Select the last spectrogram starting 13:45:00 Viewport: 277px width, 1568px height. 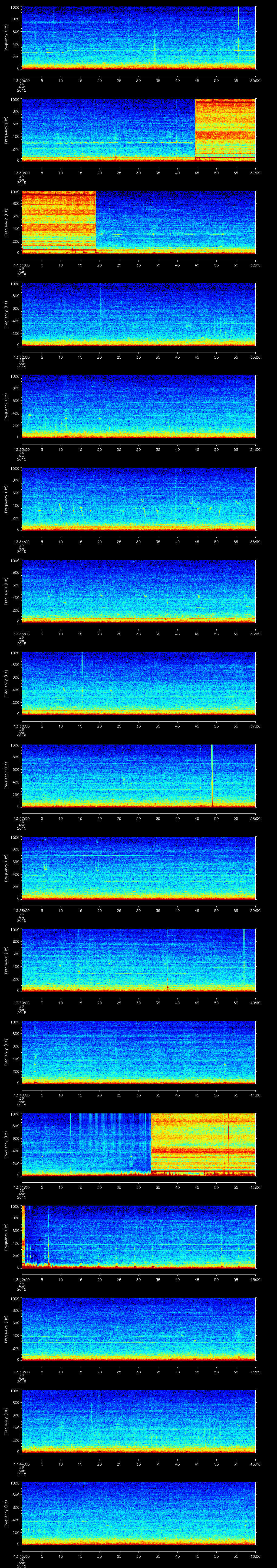click(x=139, y=1513)
